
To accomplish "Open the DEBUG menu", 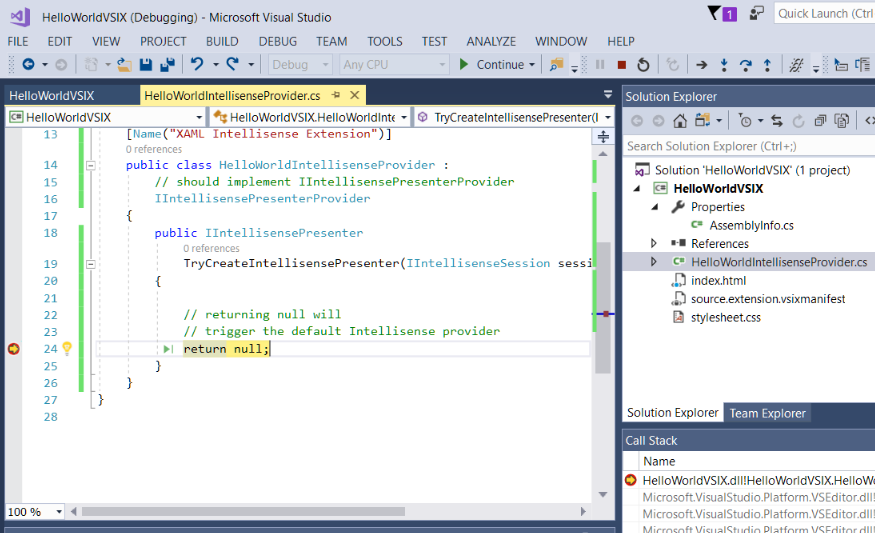I will tap(278, 41).
